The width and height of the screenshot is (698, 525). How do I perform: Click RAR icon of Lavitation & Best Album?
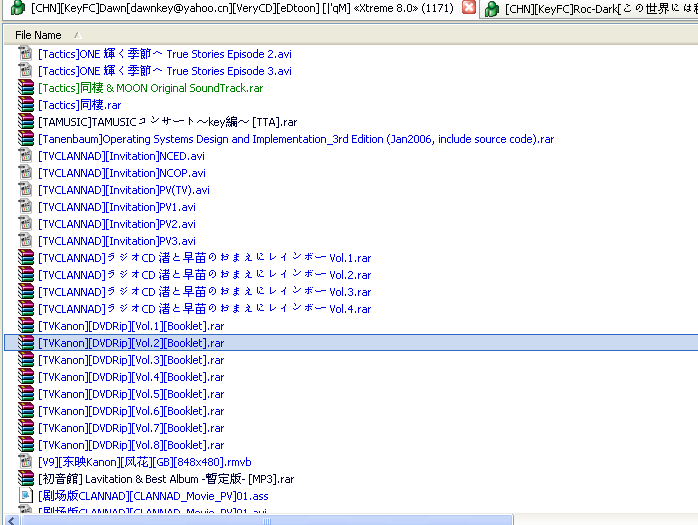[x=26, y=479]
